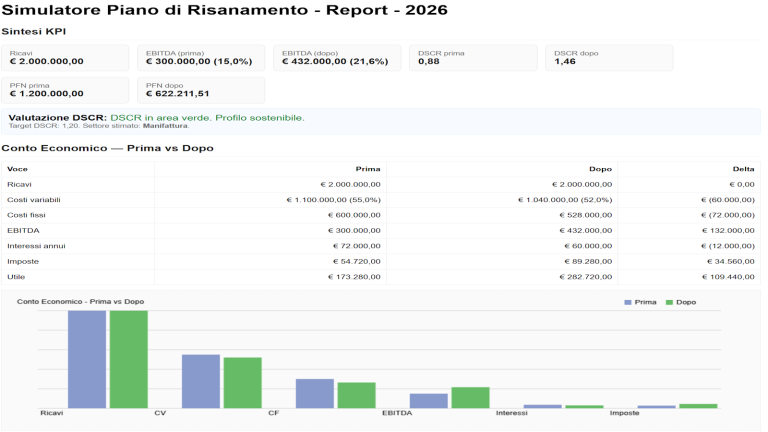
Task: Click the Utile Delta value € 109.440,00
Action: click(727, 276)
